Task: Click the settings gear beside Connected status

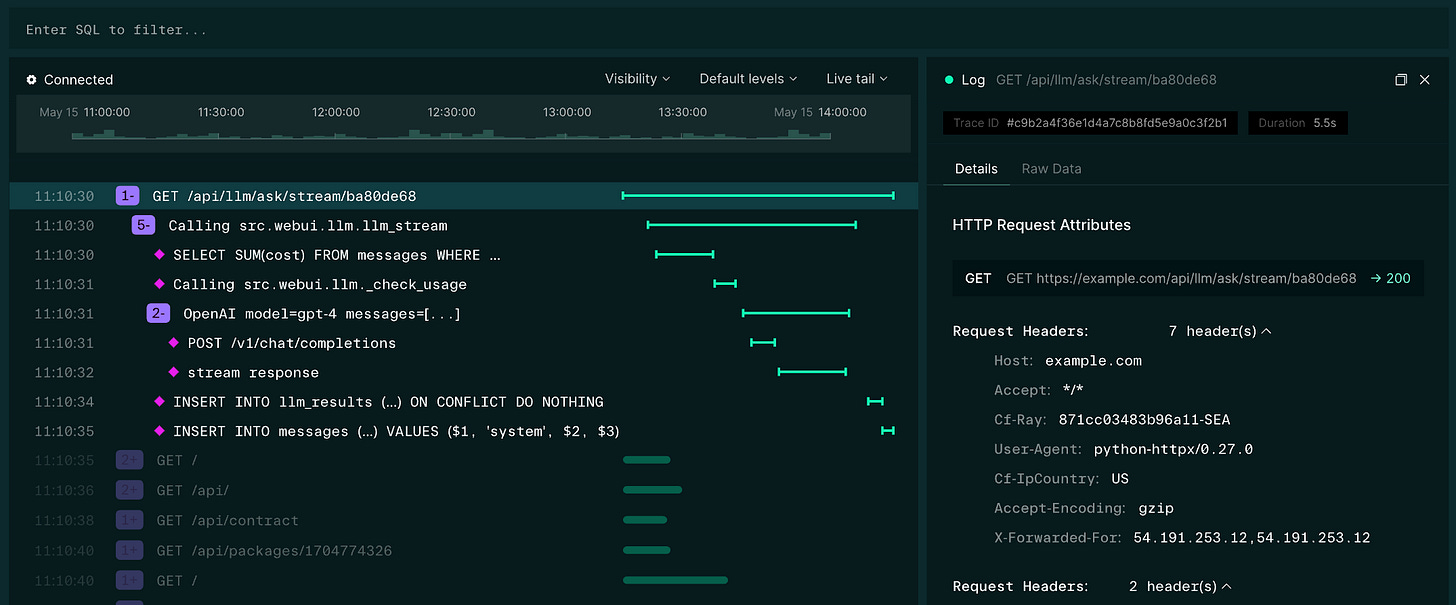Action: (x=31, y=80)
